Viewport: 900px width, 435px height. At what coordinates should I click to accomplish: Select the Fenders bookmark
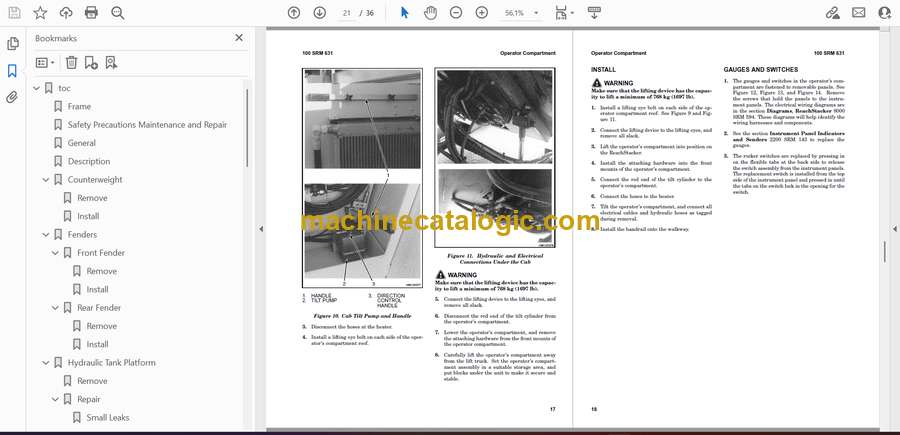tap(82, 234)
